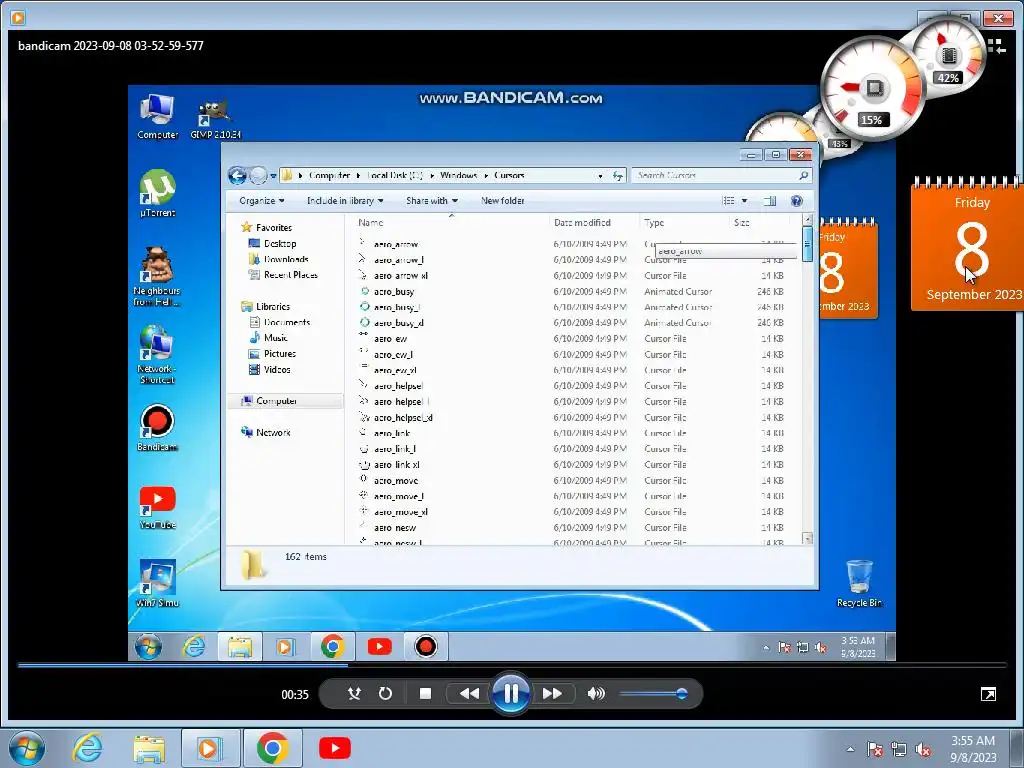Open Google Chrome from the outer taskbar

pyautogui.click(x=272, y=748)
